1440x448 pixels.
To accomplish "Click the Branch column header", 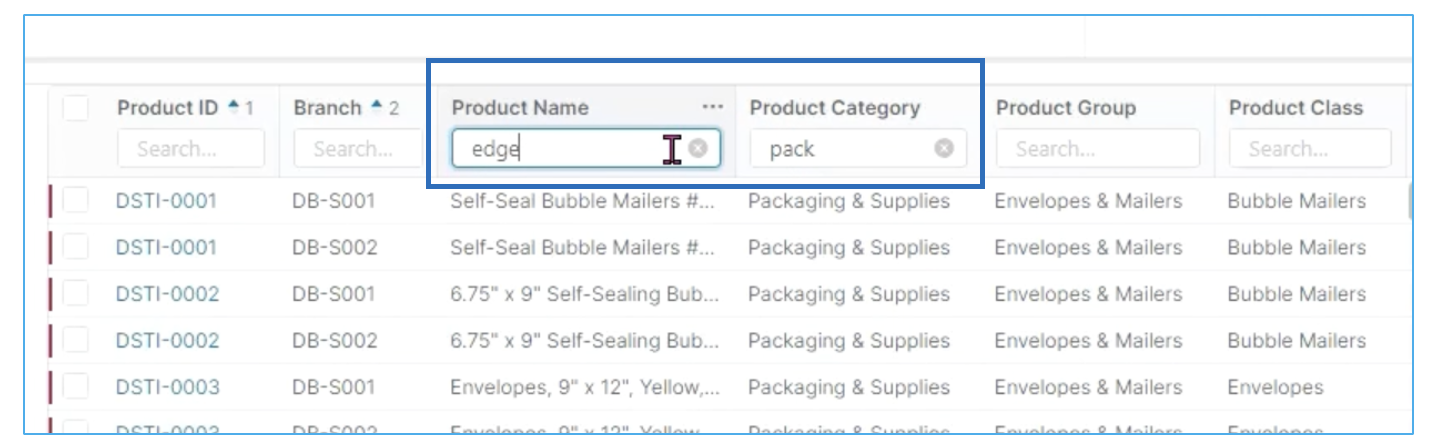I will [327, 108].
